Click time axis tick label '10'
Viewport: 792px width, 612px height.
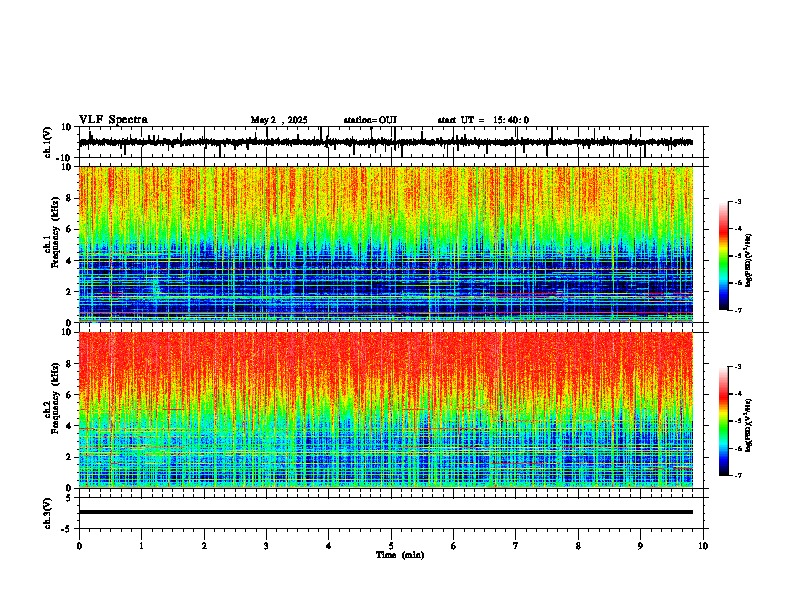703,546
